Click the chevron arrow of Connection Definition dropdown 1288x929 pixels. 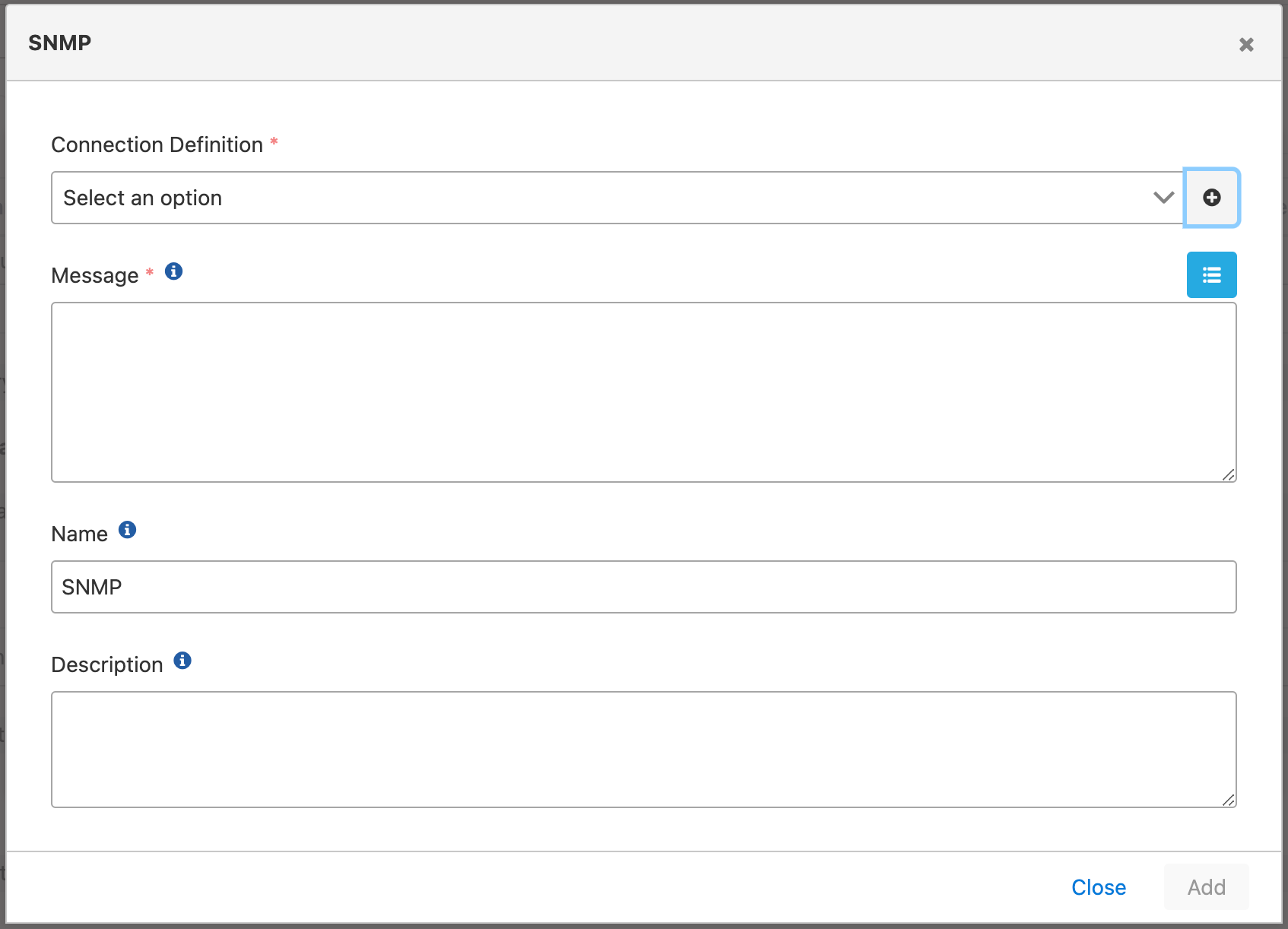click(1163, 198)
